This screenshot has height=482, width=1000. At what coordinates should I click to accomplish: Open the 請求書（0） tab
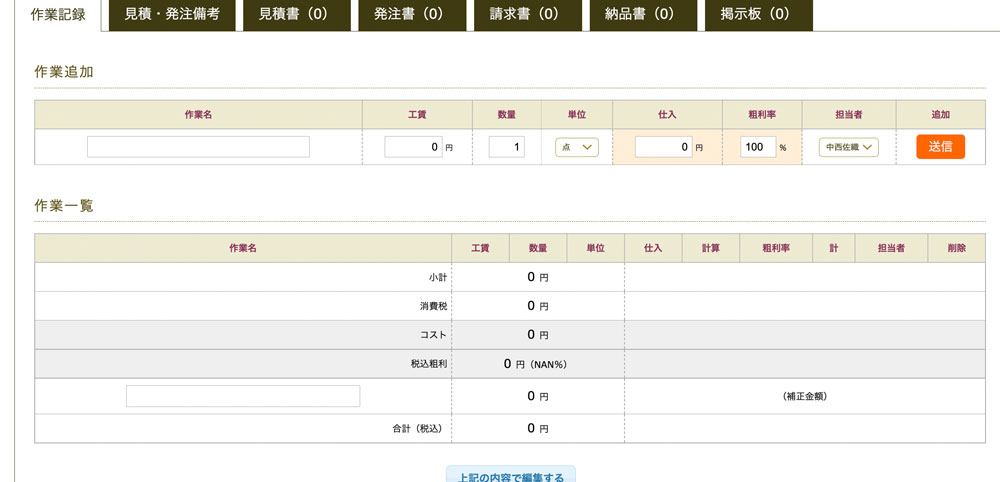[527, 15]
